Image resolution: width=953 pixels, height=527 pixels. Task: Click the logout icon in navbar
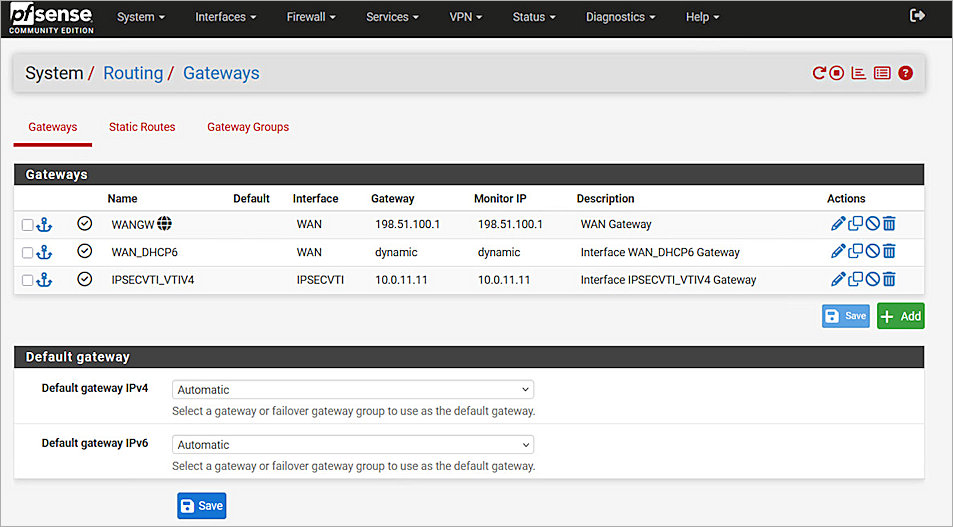point(917,16)
